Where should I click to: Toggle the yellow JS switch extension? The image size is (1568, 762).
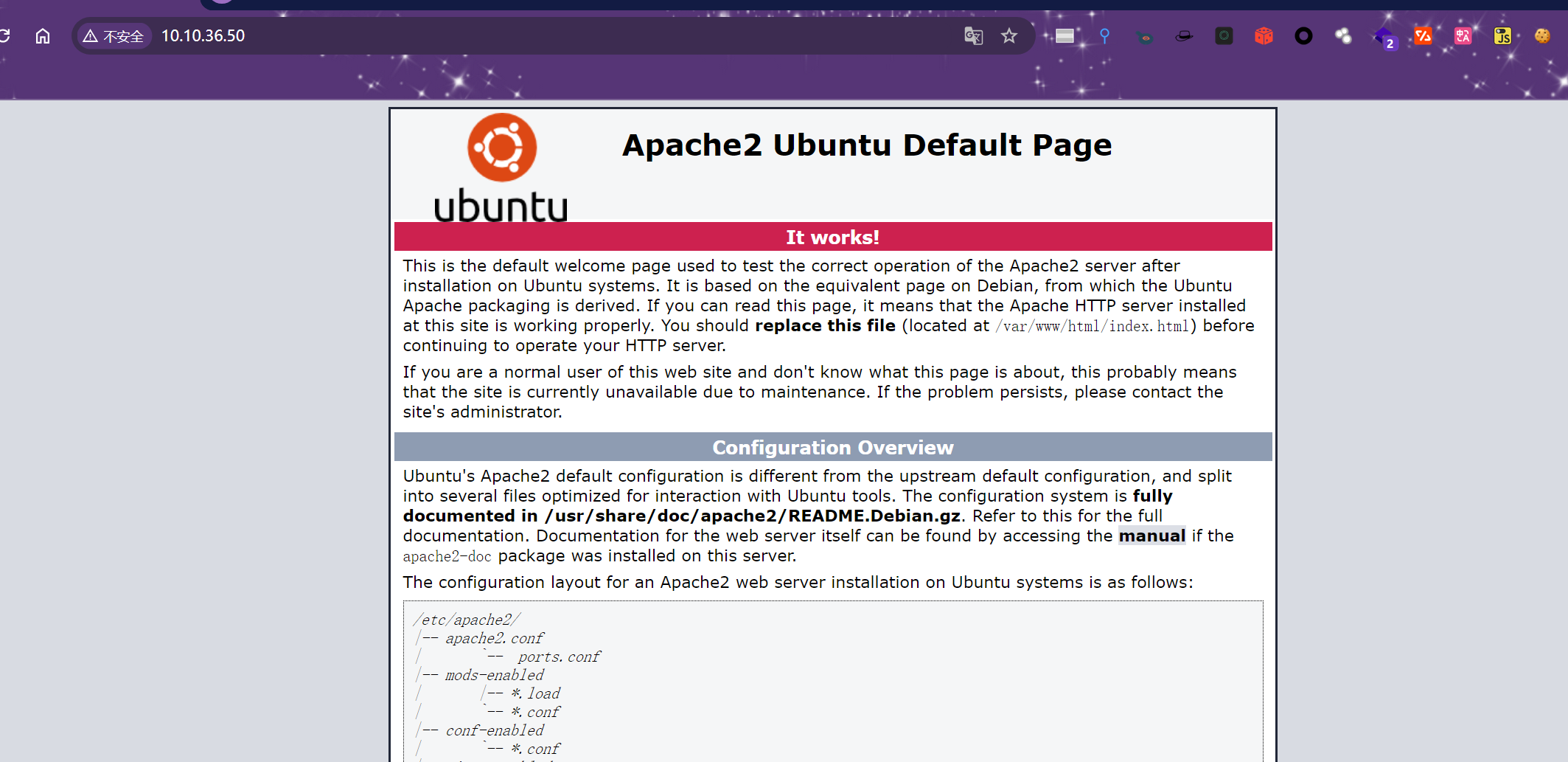[1502, 35]
